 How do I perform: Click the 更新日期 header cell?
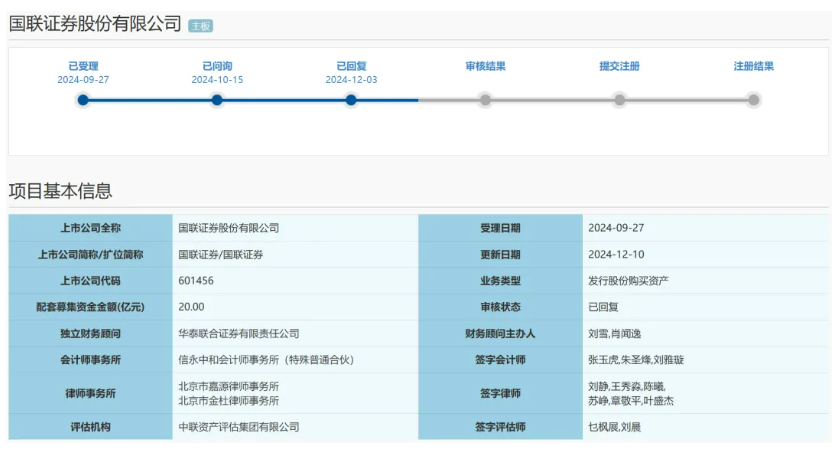pos(500,254)
